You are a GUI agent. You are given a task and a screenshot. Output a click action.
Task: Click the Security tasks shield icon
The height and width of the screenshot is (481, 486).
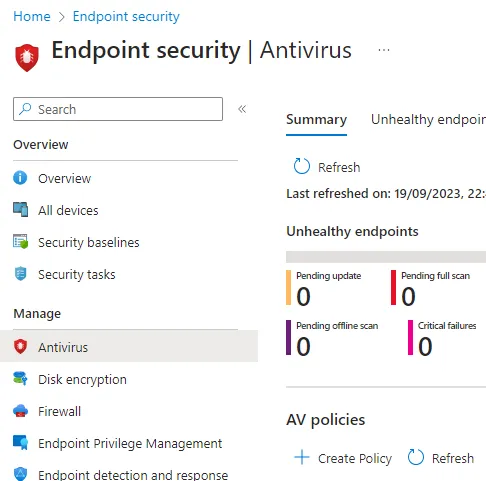pos(20,274)
